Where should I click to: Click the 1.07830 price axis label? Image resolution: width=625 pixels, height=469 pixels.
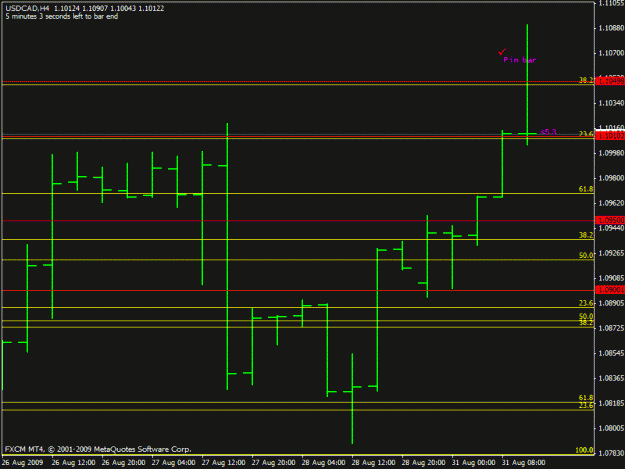coord(611,453)
